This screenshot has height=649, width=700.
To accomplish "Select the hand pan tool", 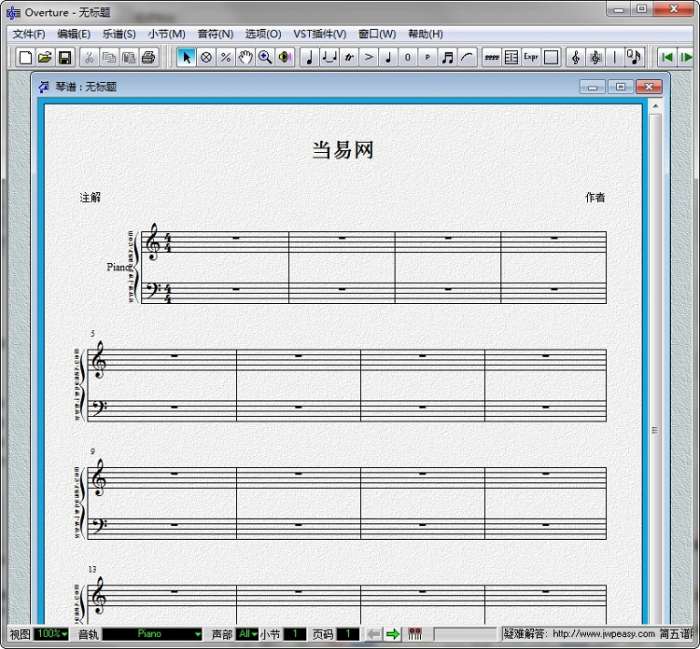I will [245, 58].
